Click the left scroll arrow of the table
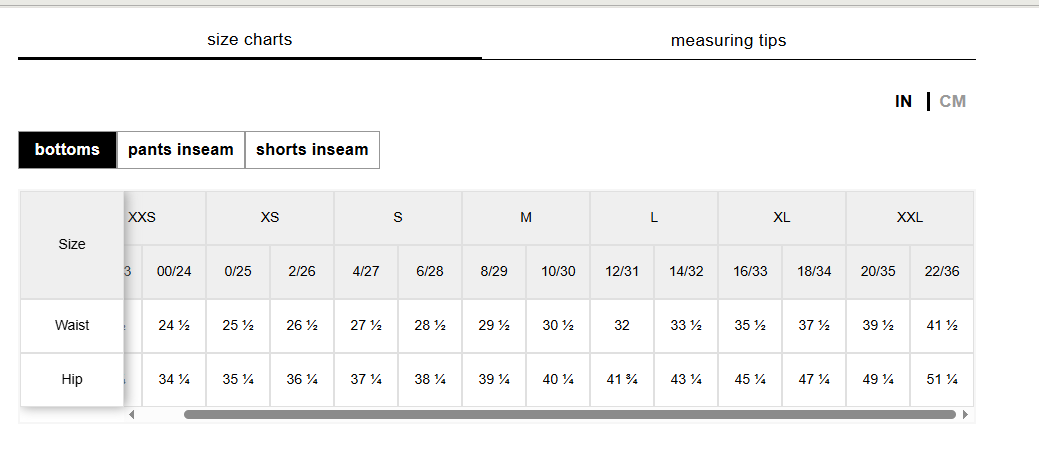 click(x=132, y=415)
